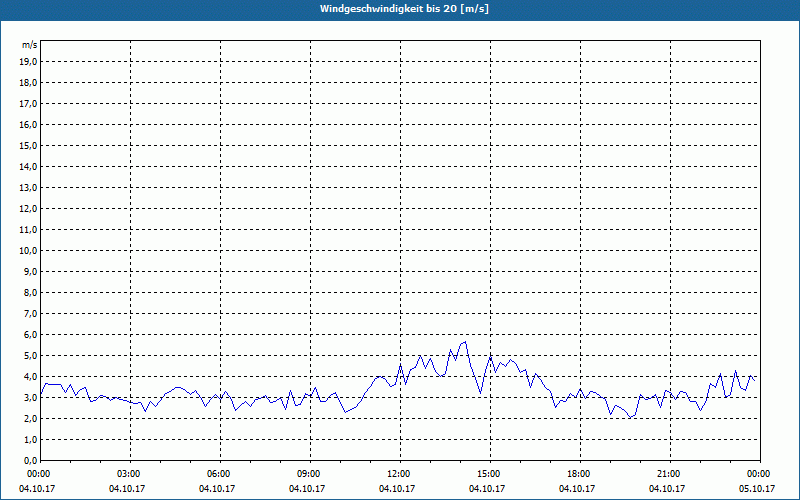Select the 04.10.17 date under 18:00
The width and height of the screenshot is (800, 500).
click(577, 489)
